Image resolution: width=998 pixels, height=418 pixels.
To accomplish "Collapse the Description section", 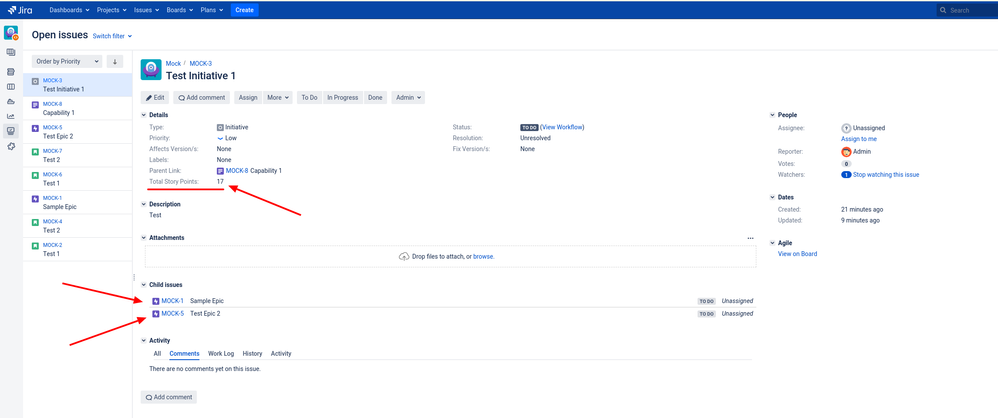I will (144, 204).
